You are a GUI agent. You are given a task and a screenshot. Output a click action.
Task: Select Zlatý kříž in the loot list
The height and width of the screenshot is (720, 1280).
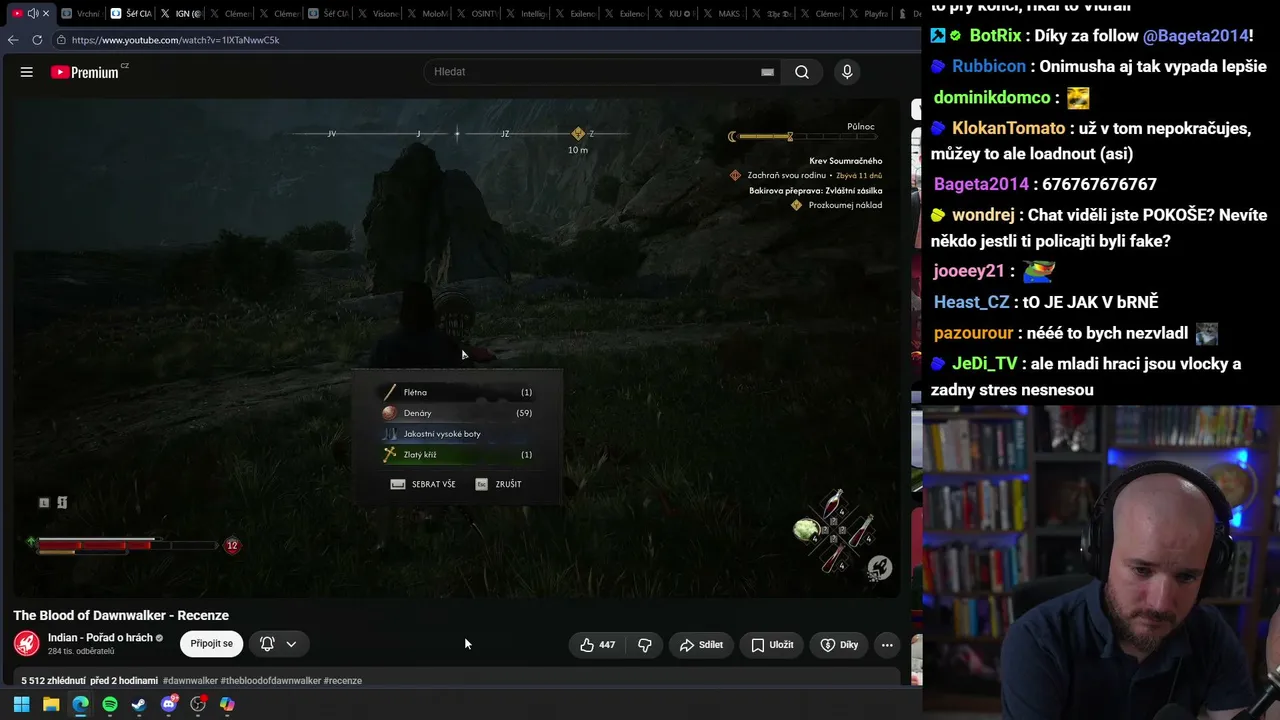click(x=457, y=455)
